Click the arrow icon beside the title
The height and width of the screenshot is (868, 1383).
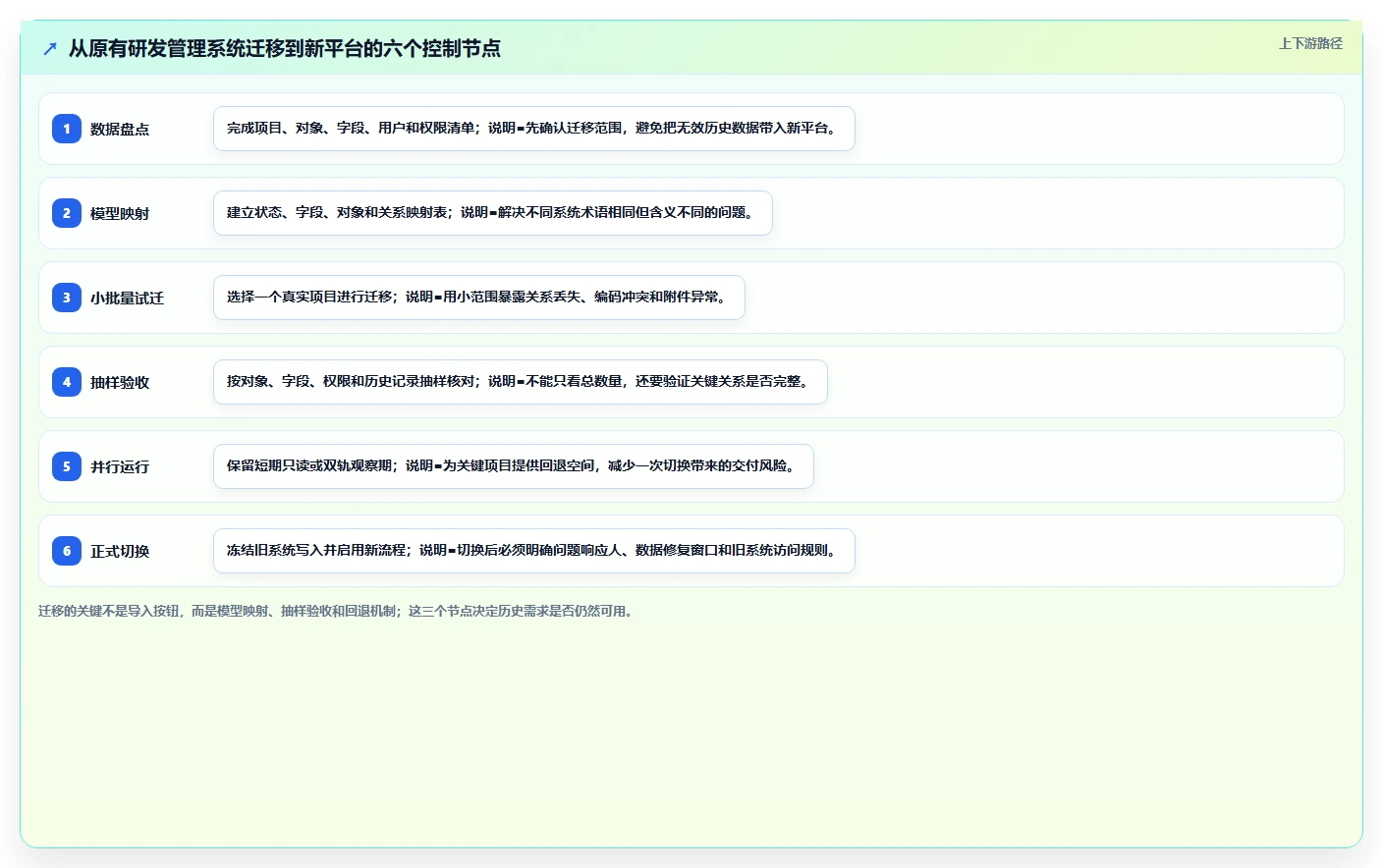click(50, 48)
